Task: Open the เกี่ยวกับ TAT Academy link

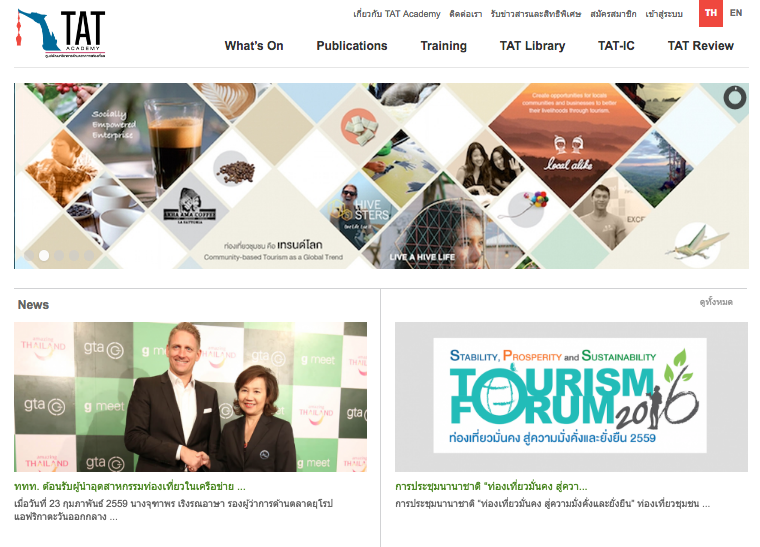Action: click(x=396, y=14)
